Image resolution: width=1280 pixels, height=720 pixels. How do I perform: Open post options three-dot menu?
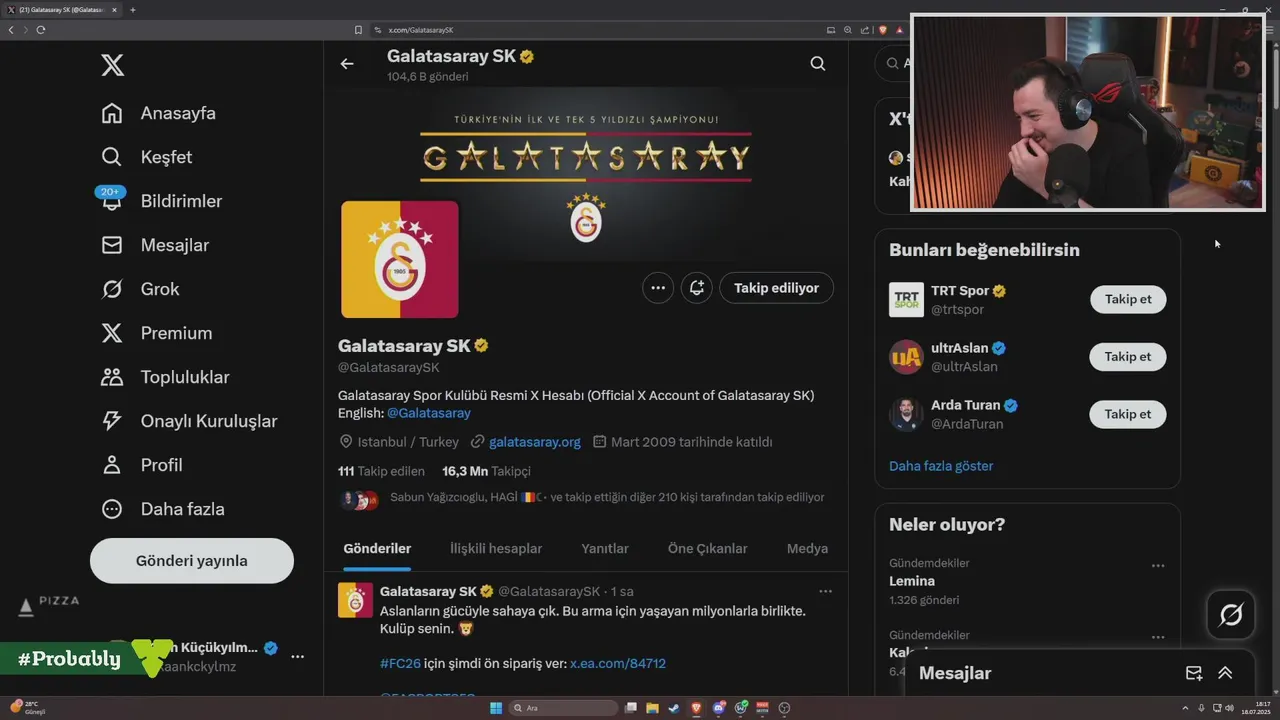pyautogui.click(x=825, y=591)
